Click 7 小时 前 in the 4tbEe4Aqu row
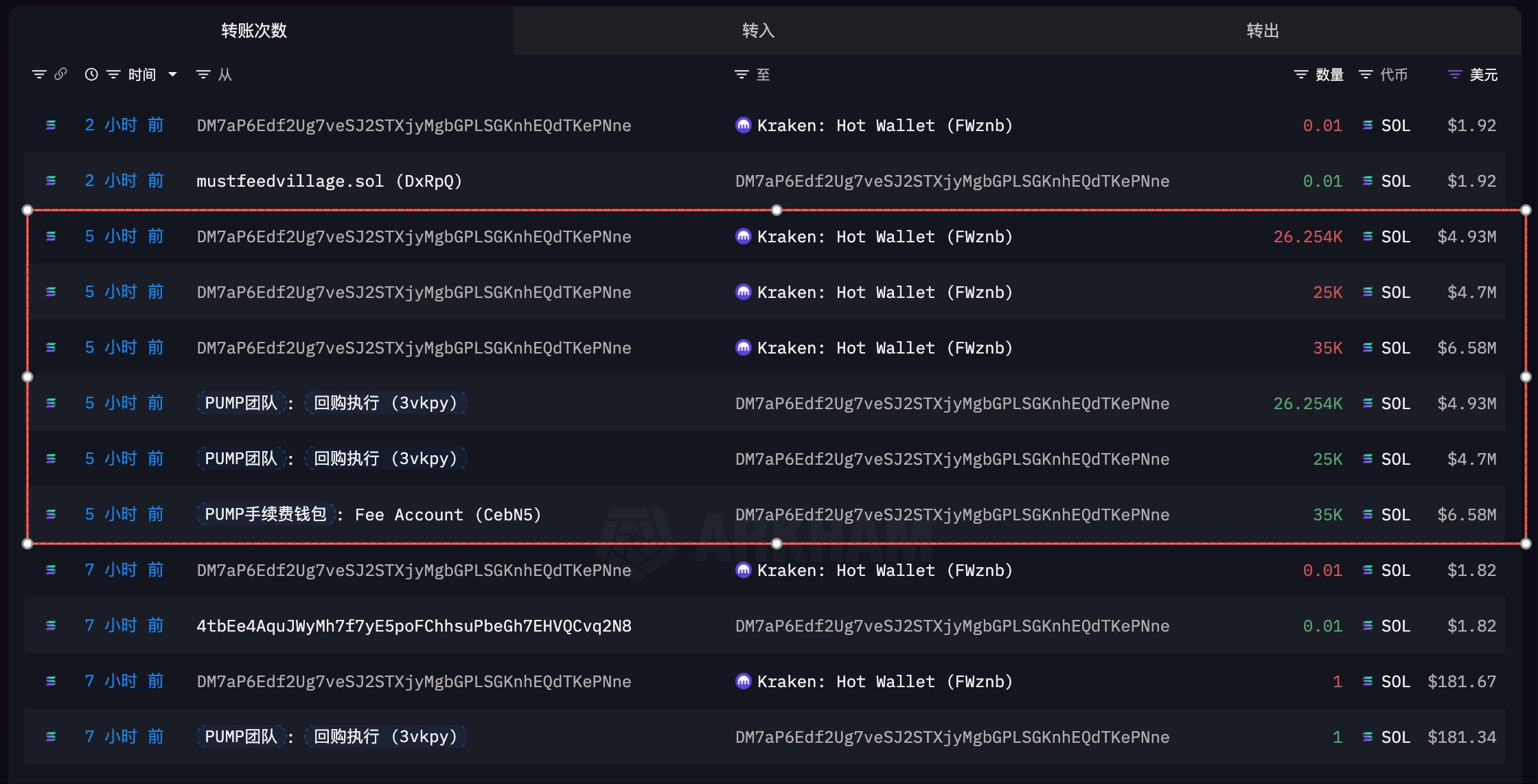The height and width of the screenshot is (784, 1538). pyautogui.click(x=124, y=625)
